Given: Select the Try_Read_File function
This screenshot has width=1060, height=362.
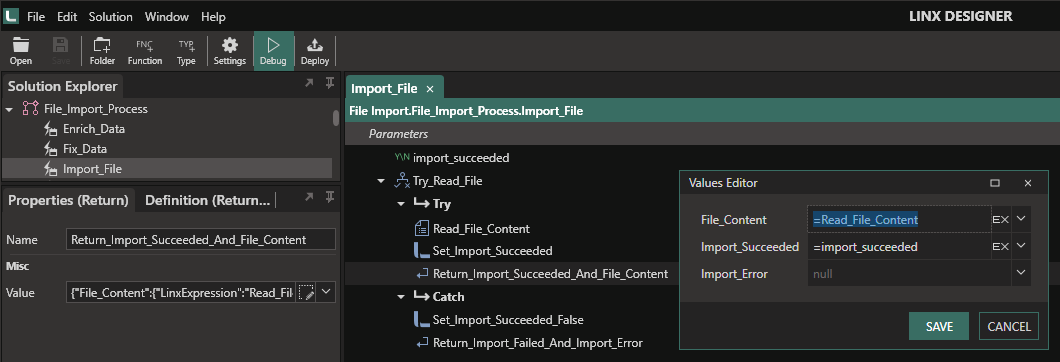Looking at the screenshot, I should (x=448, y=181).
